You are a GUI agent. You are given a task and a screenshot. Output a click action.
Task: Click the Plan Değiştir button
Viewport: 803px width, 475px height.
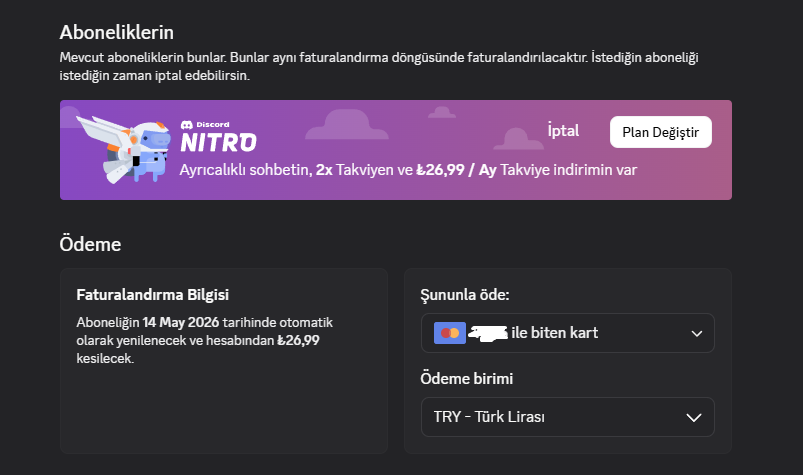[661, 132]
